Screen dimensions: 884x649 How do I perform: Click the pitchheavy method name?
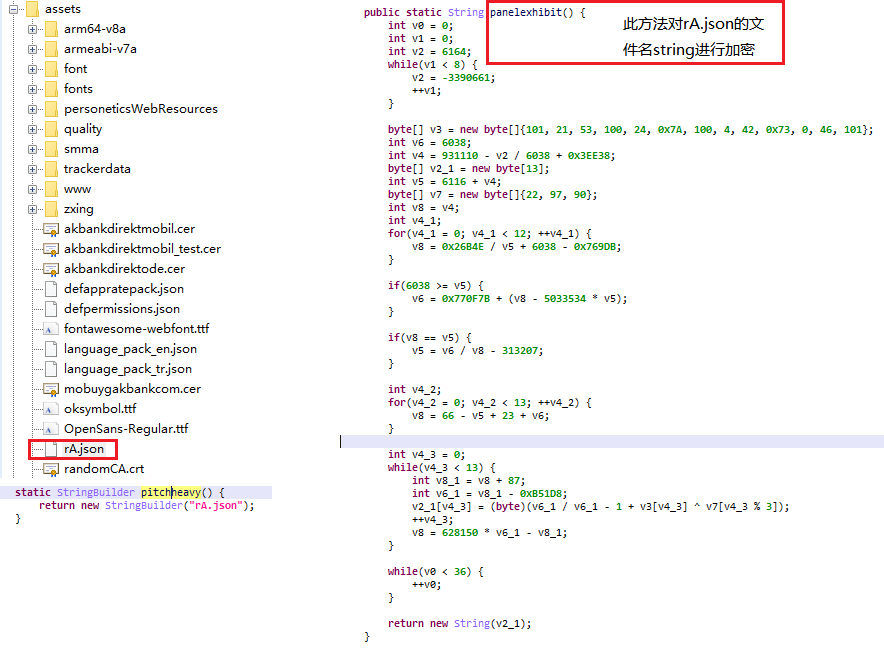click(171, 493)
